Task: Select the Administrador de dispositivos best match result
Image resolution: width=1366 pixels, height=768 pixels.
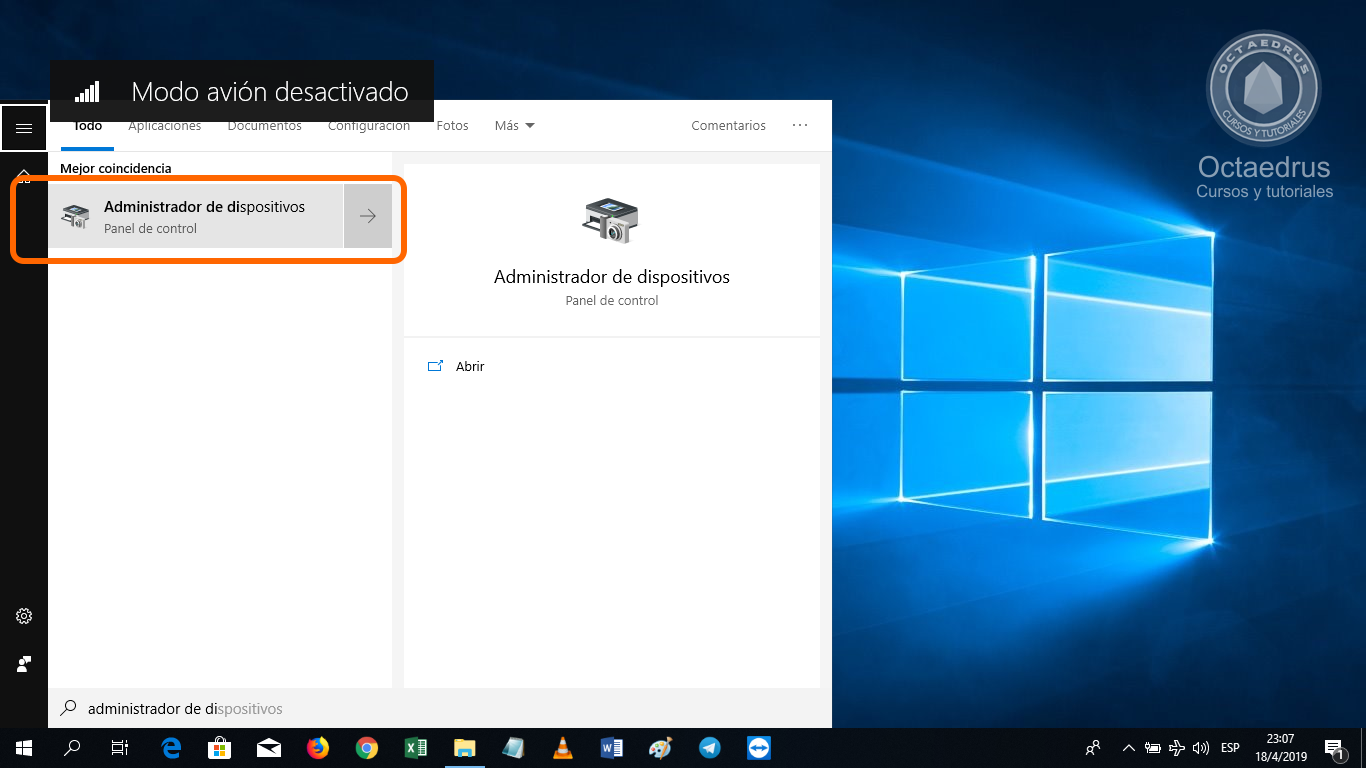Action: pos(196,216)
